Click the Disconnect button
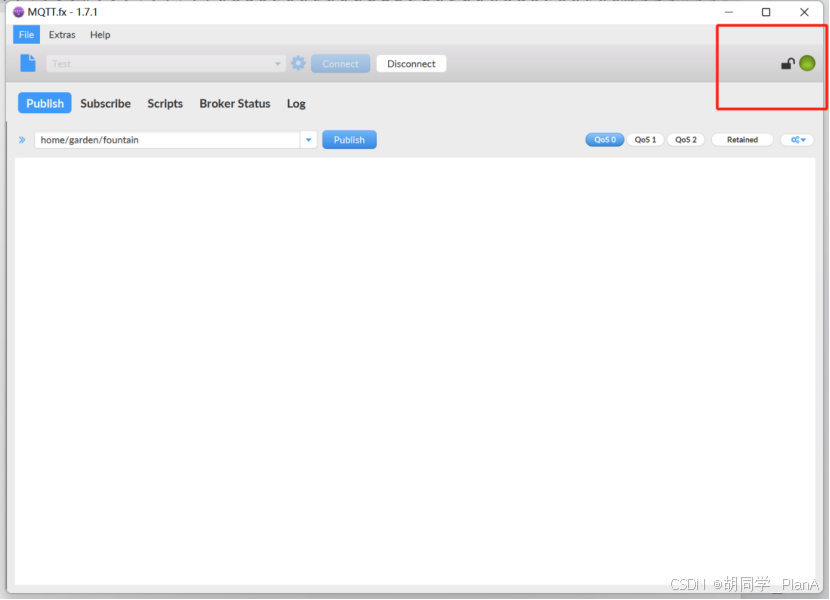 tap(411, 64)
